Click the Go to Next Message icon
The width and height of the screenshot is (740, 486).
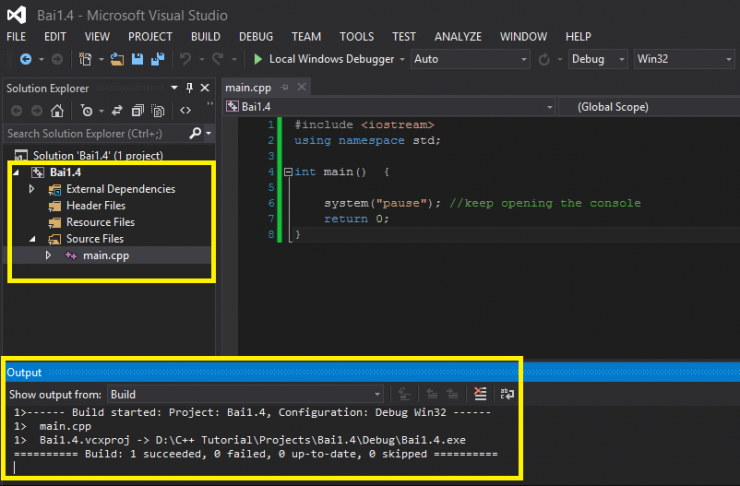[452, 394]
